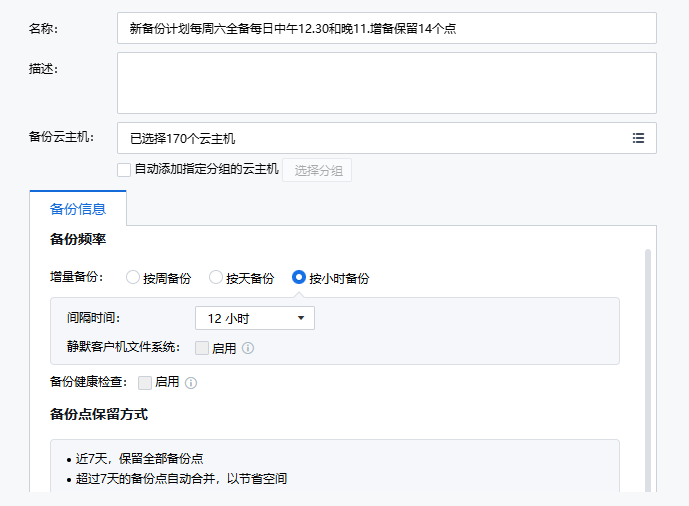Click the info icon beside 备份健康检查 启用

pyautogui.click(x=191, y=382)
